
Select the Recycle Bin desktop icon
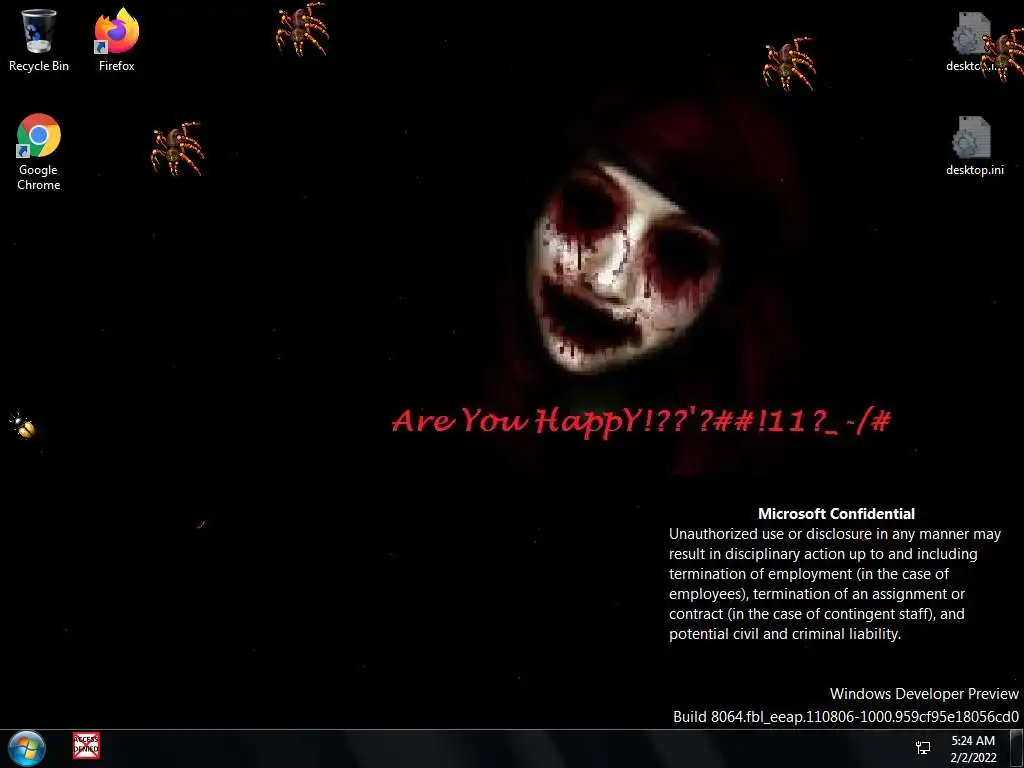pyautogui.click(x=39, y=39)
